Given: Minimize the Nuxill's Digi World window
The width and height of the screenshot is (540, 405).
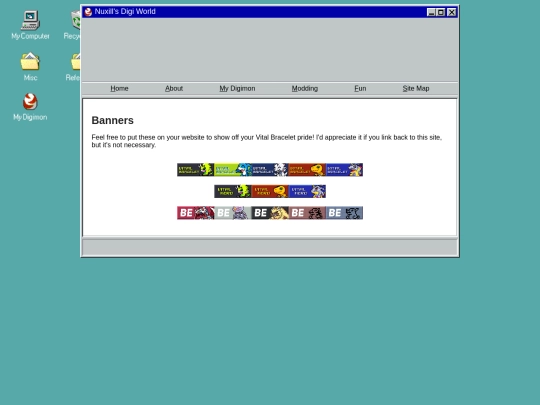Looking at the screenshot, I should 431,12.
